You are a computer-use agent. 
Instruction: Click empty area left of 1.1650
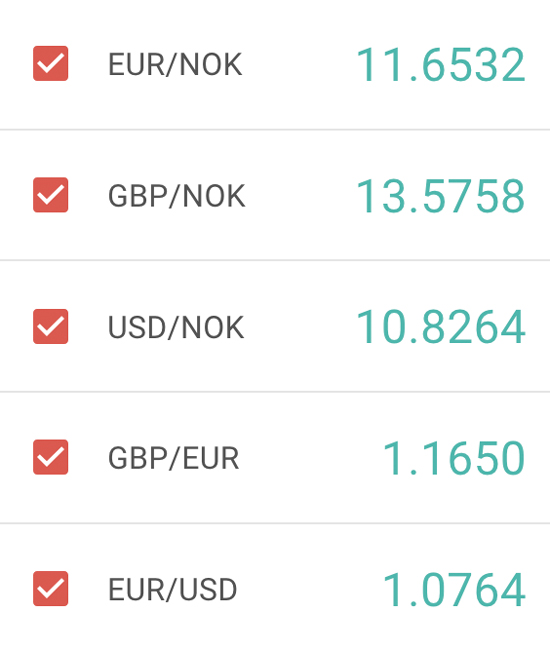point(311,458)
